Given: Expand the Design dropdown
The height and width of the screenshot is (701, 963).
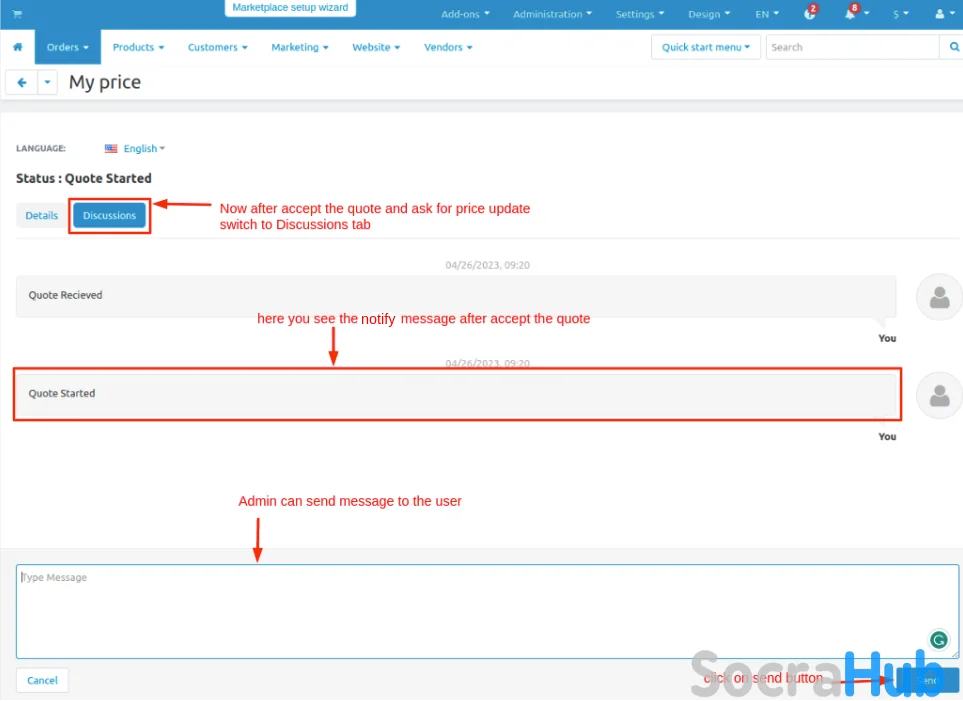Looking at the screenshot, I should coord(709,14).
